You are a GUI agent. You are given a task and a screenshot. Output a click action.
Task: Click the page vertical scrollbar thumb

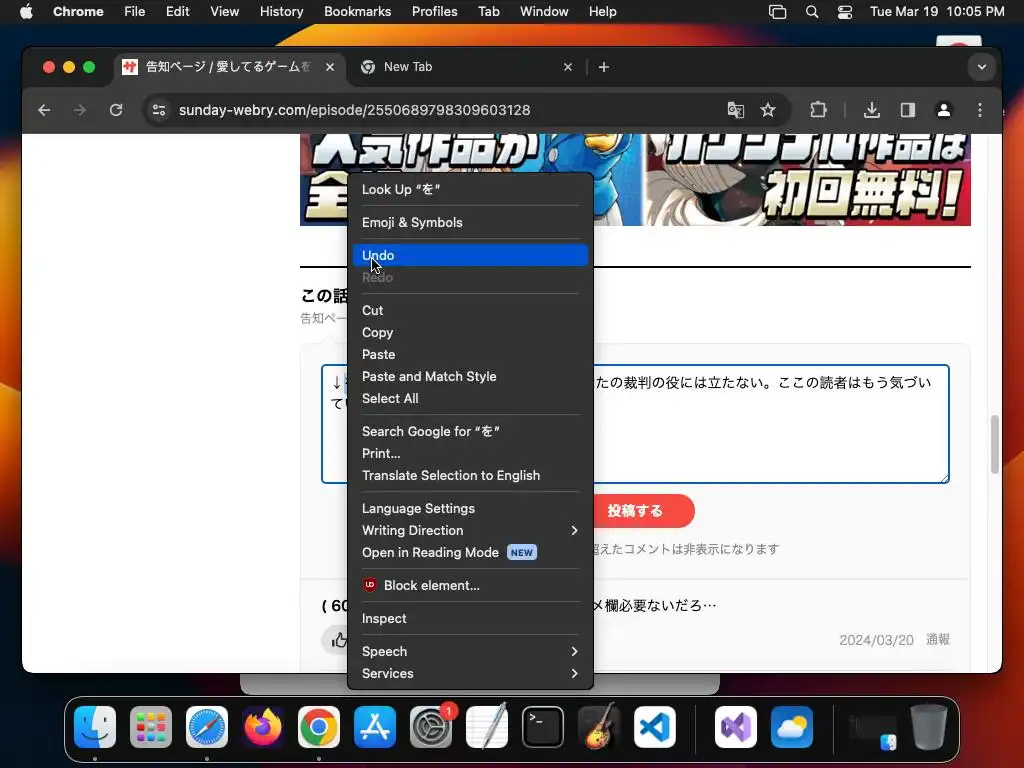point(995,444)
